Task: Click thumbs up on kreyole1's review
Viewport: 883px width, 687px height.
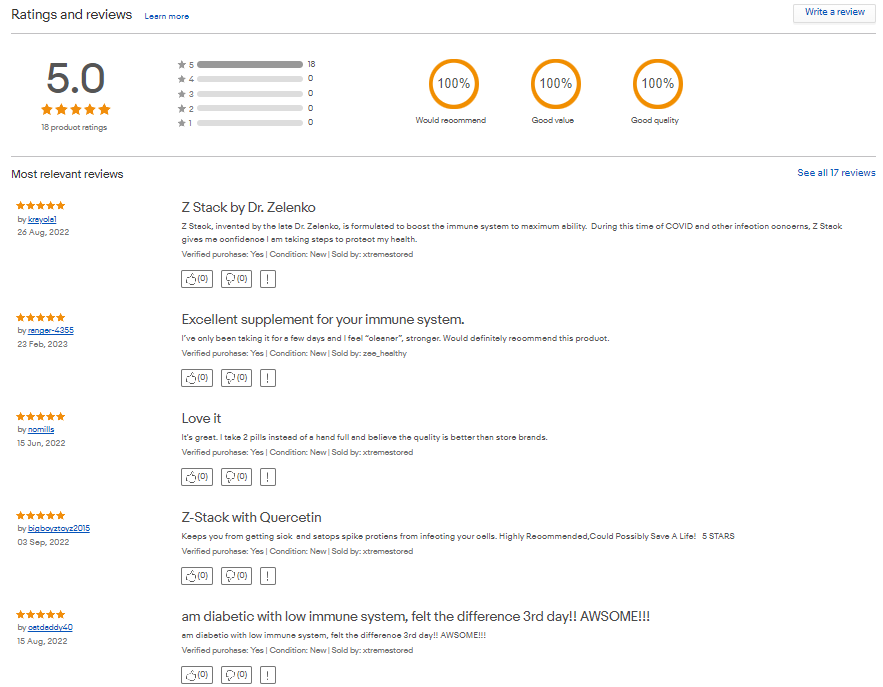Action: tap(197, 279)
